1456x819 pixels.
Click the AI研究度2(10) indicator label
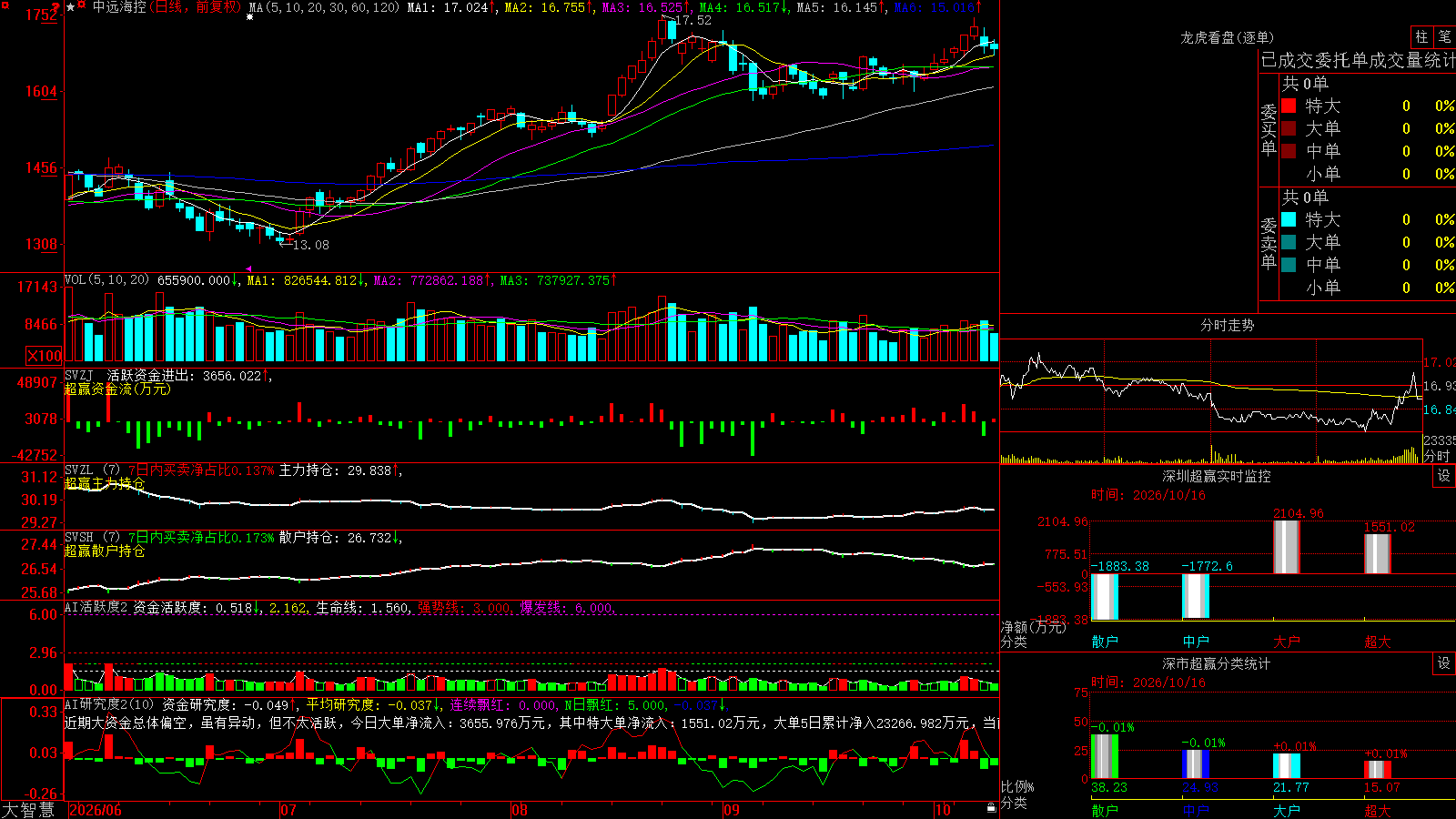pyautogui.click(x=109, y=704)
